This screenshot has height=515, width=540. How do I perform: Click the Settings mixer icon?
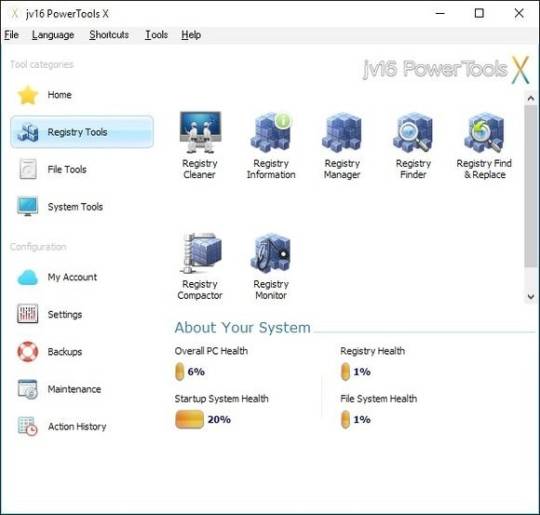pos(28,314)
